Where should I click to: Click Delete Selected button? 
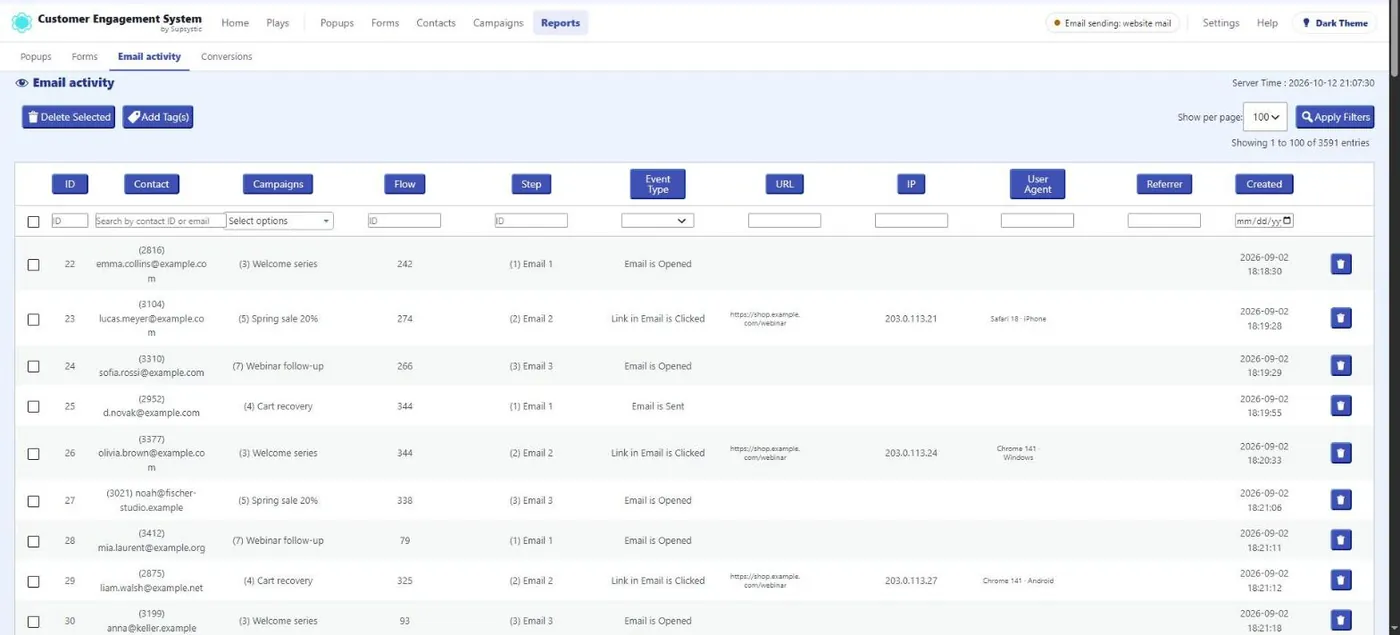[68, 117]
